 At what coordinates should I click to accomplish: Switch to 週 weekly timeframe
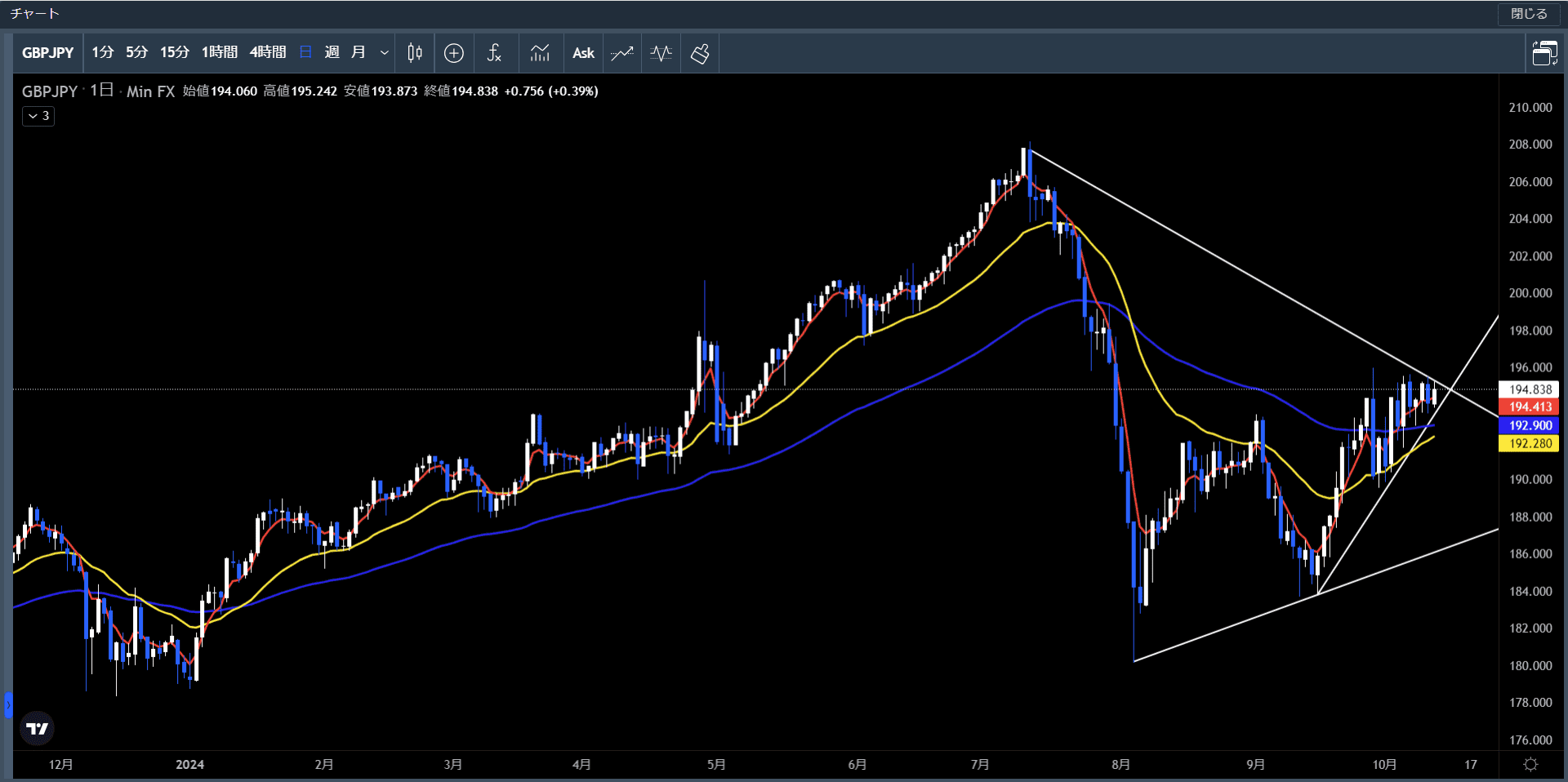click(x=332, y=52)
